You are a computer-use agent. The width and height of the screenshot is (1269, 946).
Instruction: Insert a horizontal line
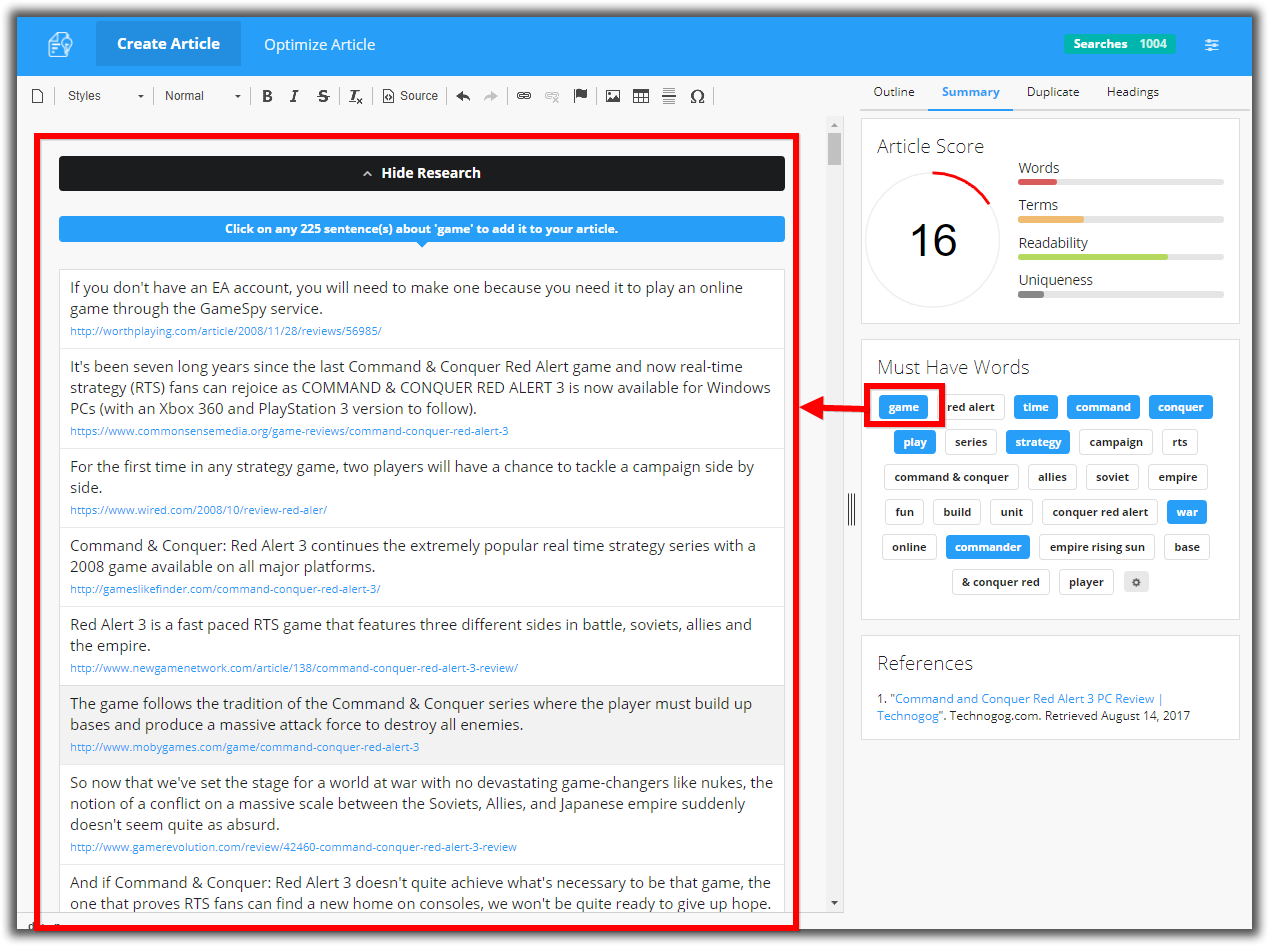pyautogui.click(x=669, y=96)
